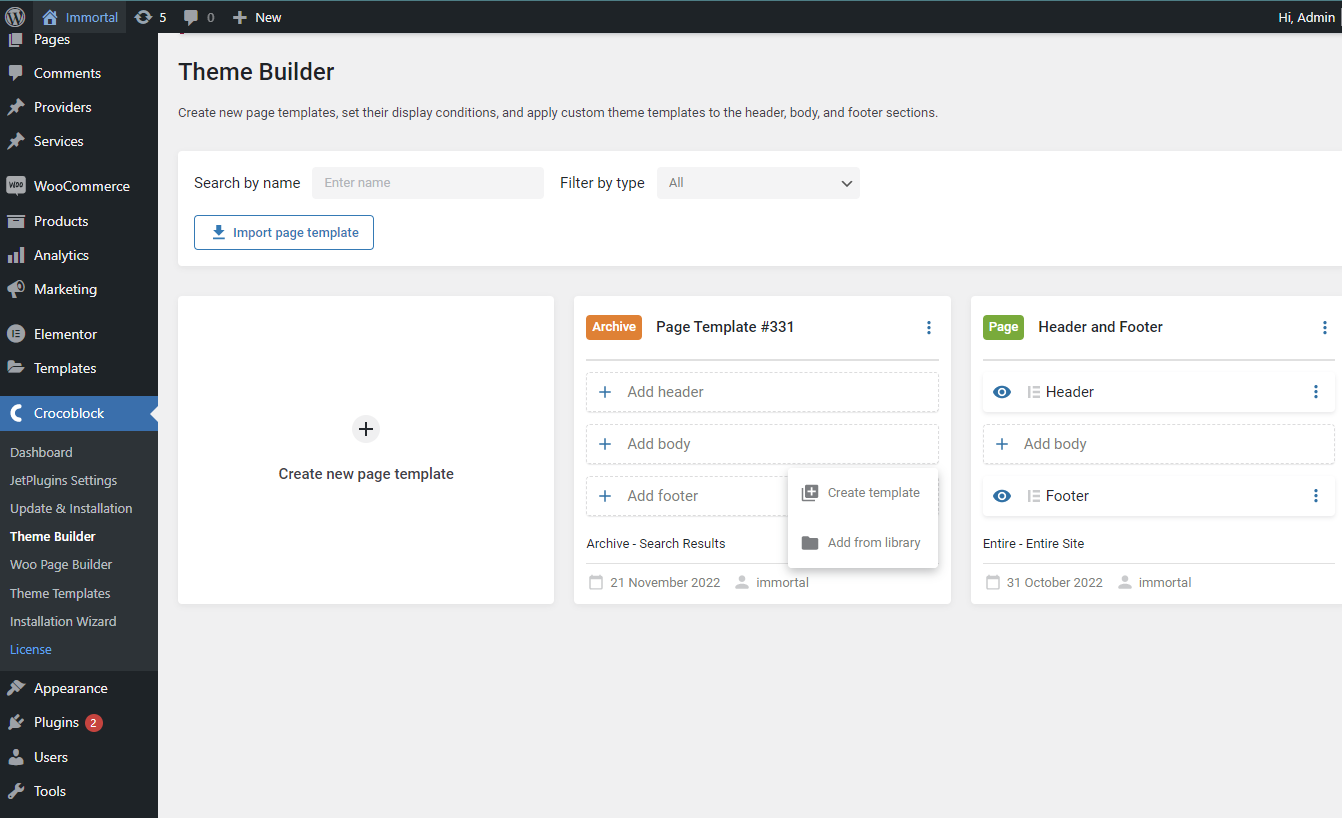This screenshot has width=1342, height=818.
Task: Choose Create template from the popup
Action: click(863, 493)
